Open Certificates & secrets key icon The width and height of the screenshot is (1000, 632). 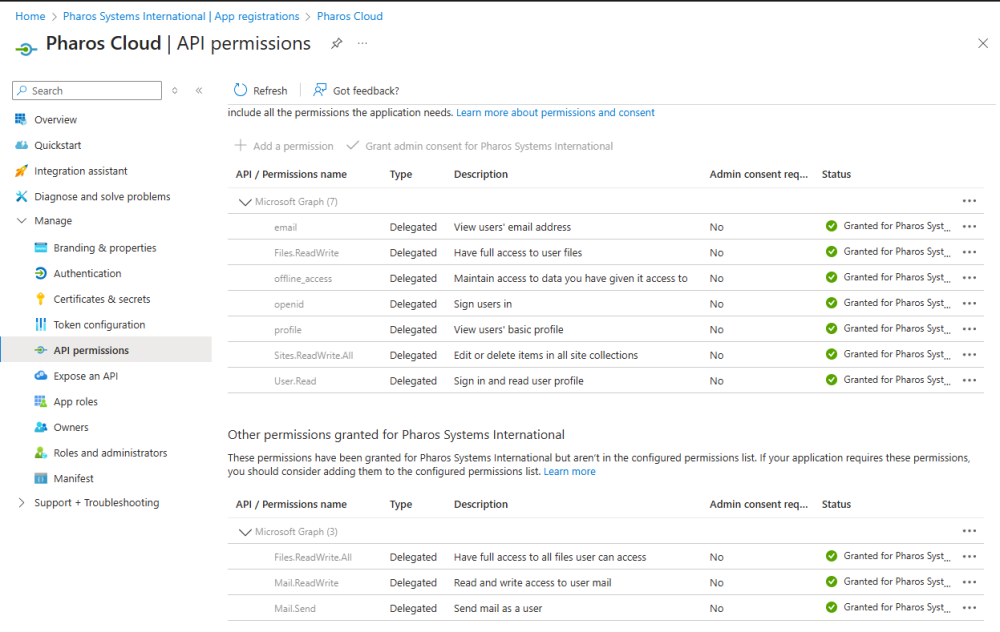(41, 299)
